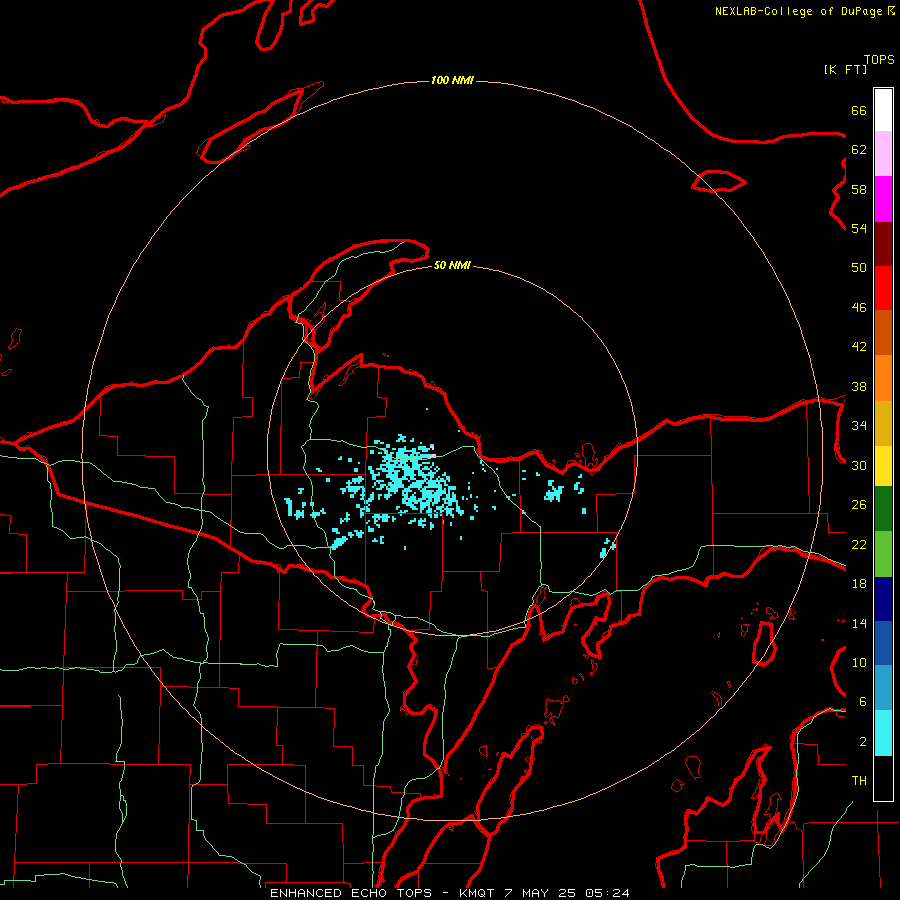Click the 42 value on the legend

[x=859, y=347]
